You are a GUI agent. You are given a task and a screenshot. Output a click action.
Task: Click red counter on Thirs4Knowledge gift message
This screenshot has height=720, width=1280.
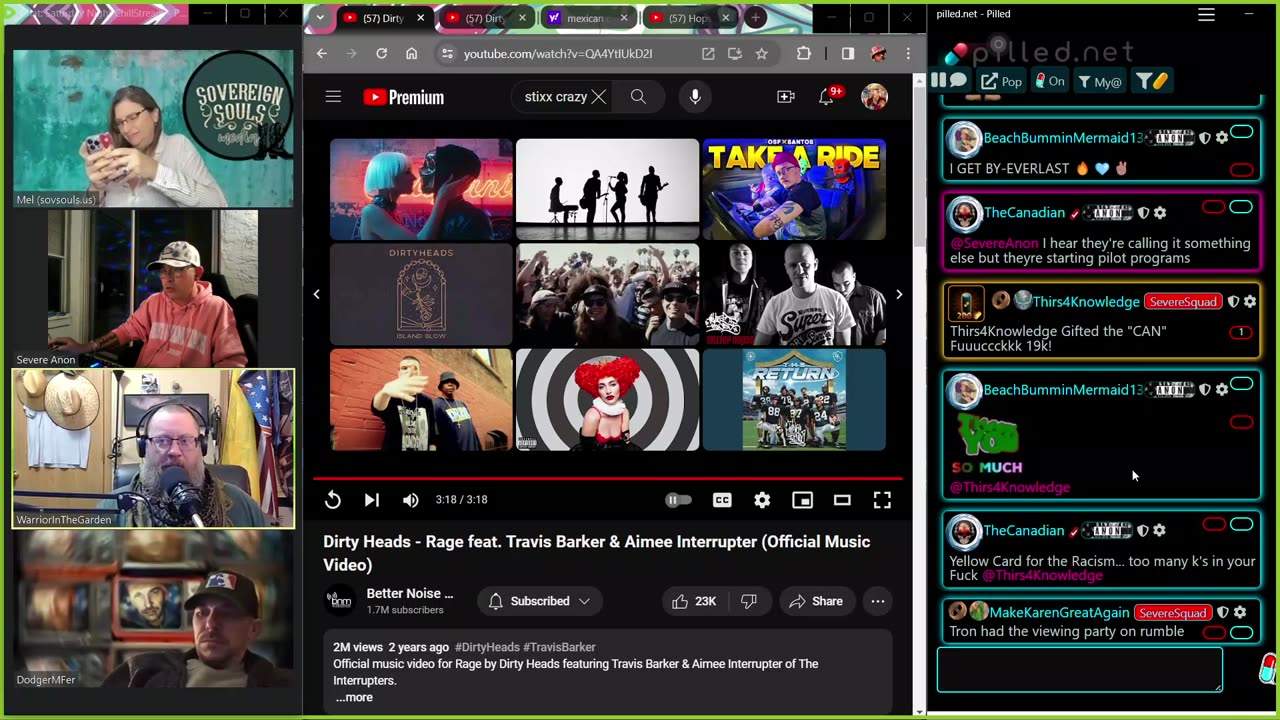1241,332
